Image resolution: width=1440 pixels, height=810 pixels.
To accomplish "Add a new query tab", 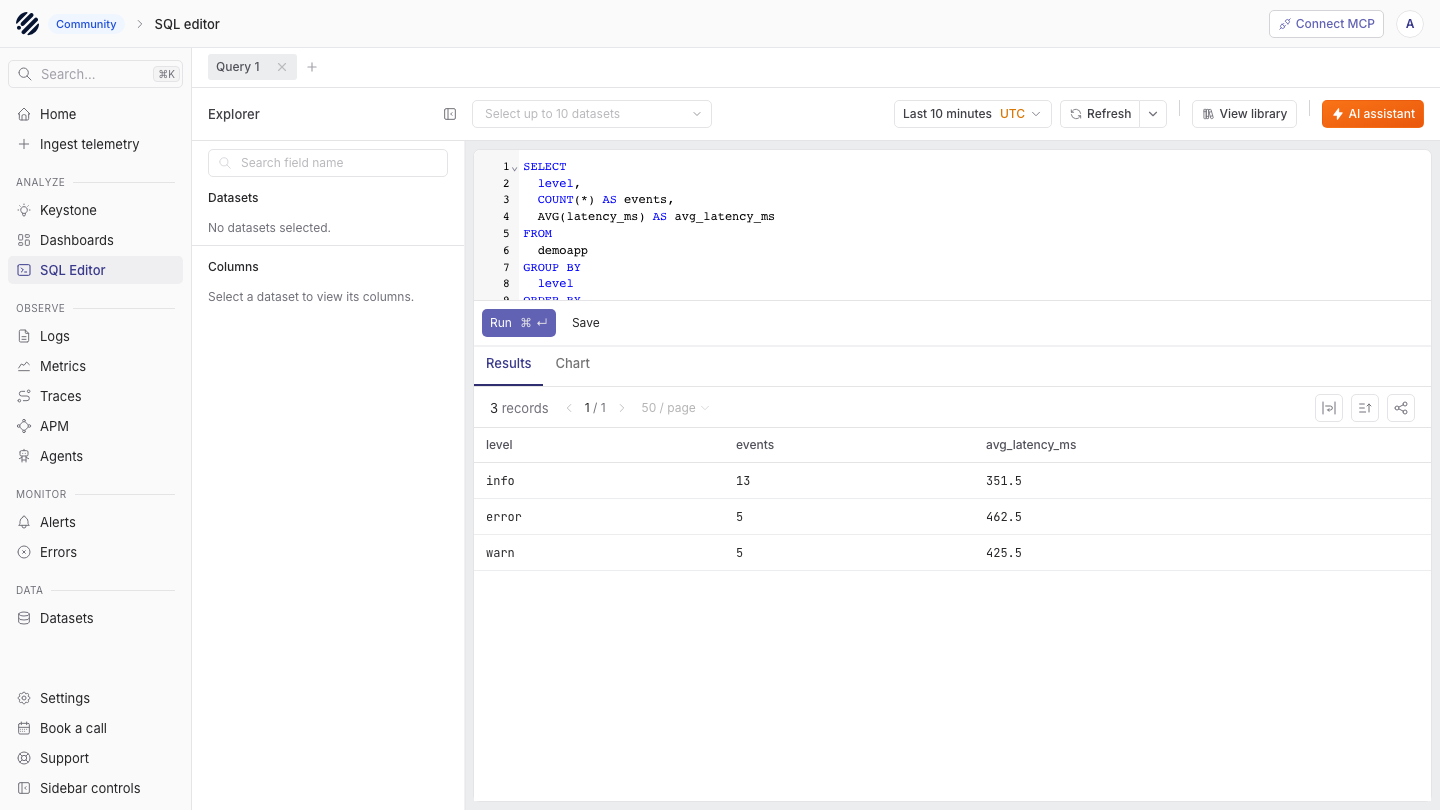I will tap(312, 67).
